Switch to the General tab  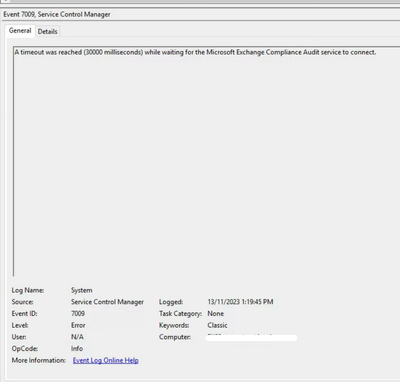click(x=20, y=31)
